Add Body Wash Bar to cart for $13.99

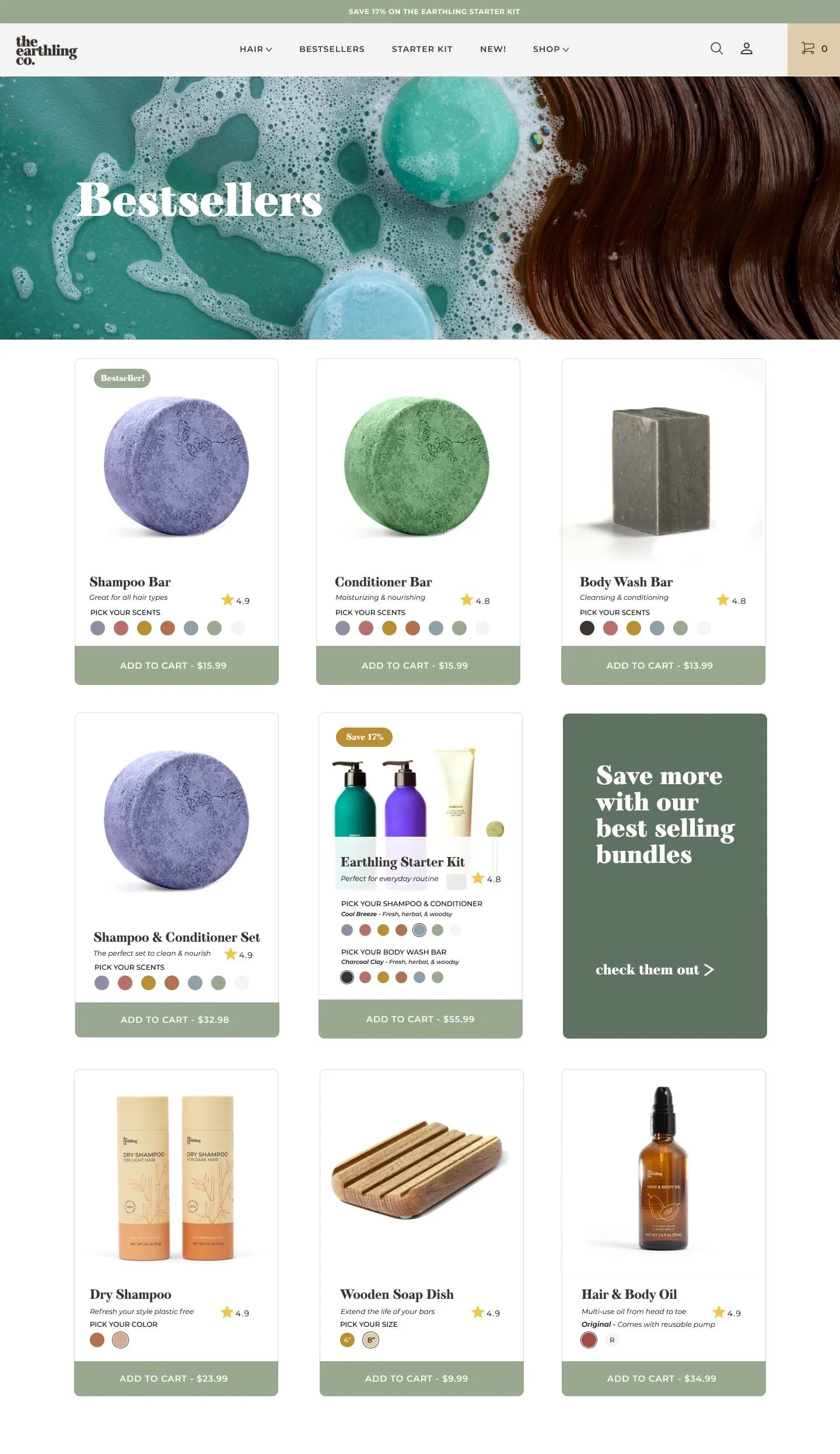[x=663, y=665]
